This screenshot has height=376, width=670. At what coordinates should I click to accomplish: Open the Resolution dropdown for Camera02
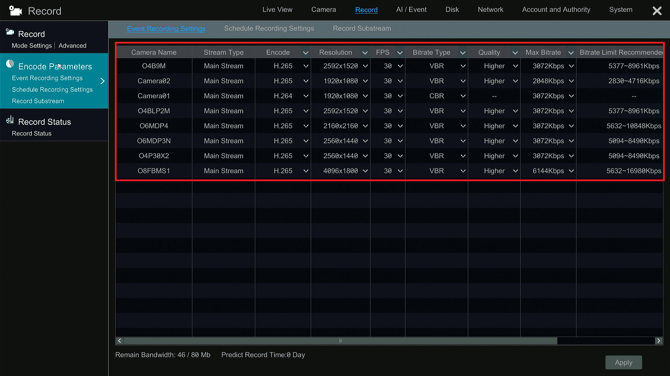point(365,81)
